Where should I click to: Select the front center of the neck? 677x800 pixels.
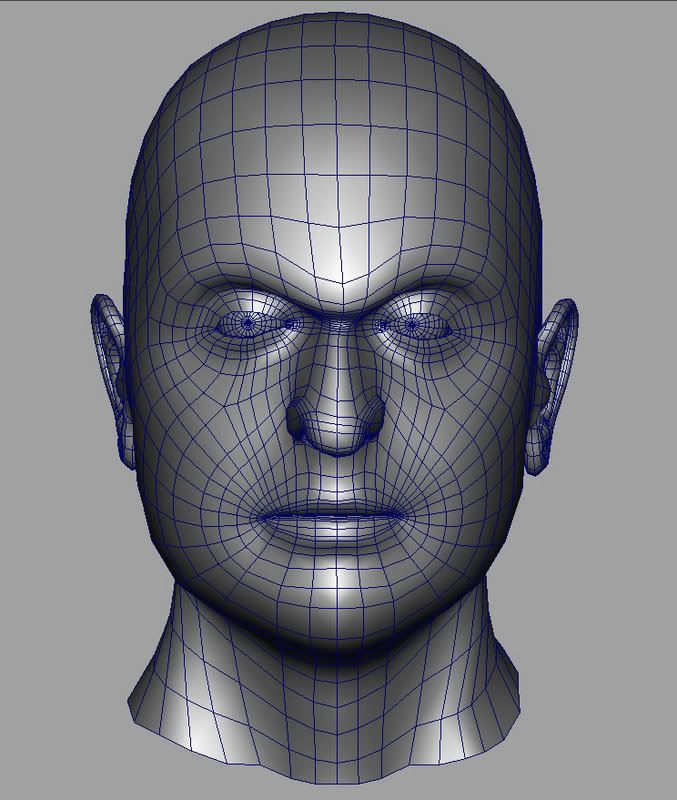coord(335,700)
